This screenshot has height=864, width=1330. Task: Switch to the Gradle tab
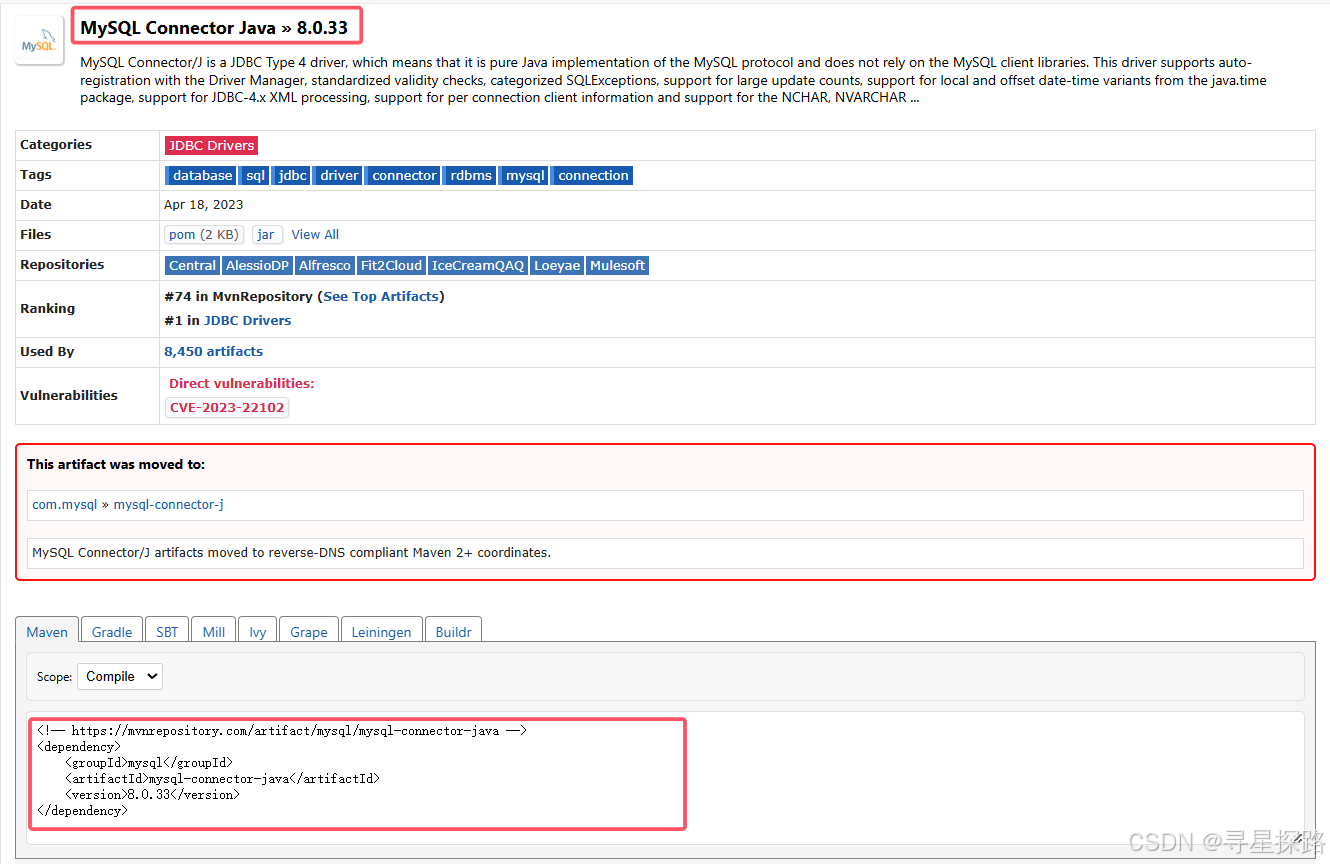[112, 632]
